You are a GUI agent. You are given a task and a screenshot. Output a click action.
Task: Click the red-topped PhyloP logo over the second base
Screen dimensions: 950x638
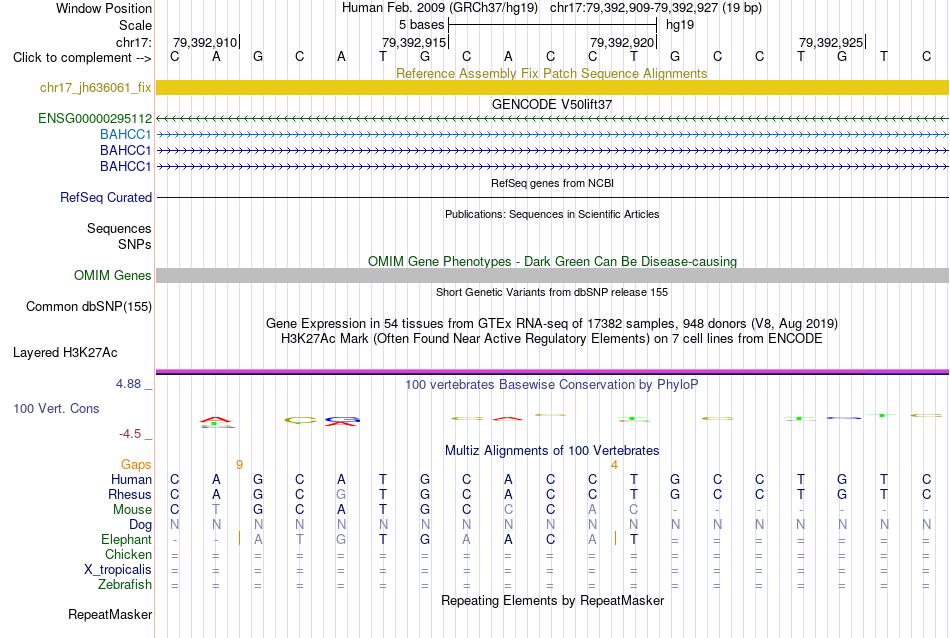(216, 422)
